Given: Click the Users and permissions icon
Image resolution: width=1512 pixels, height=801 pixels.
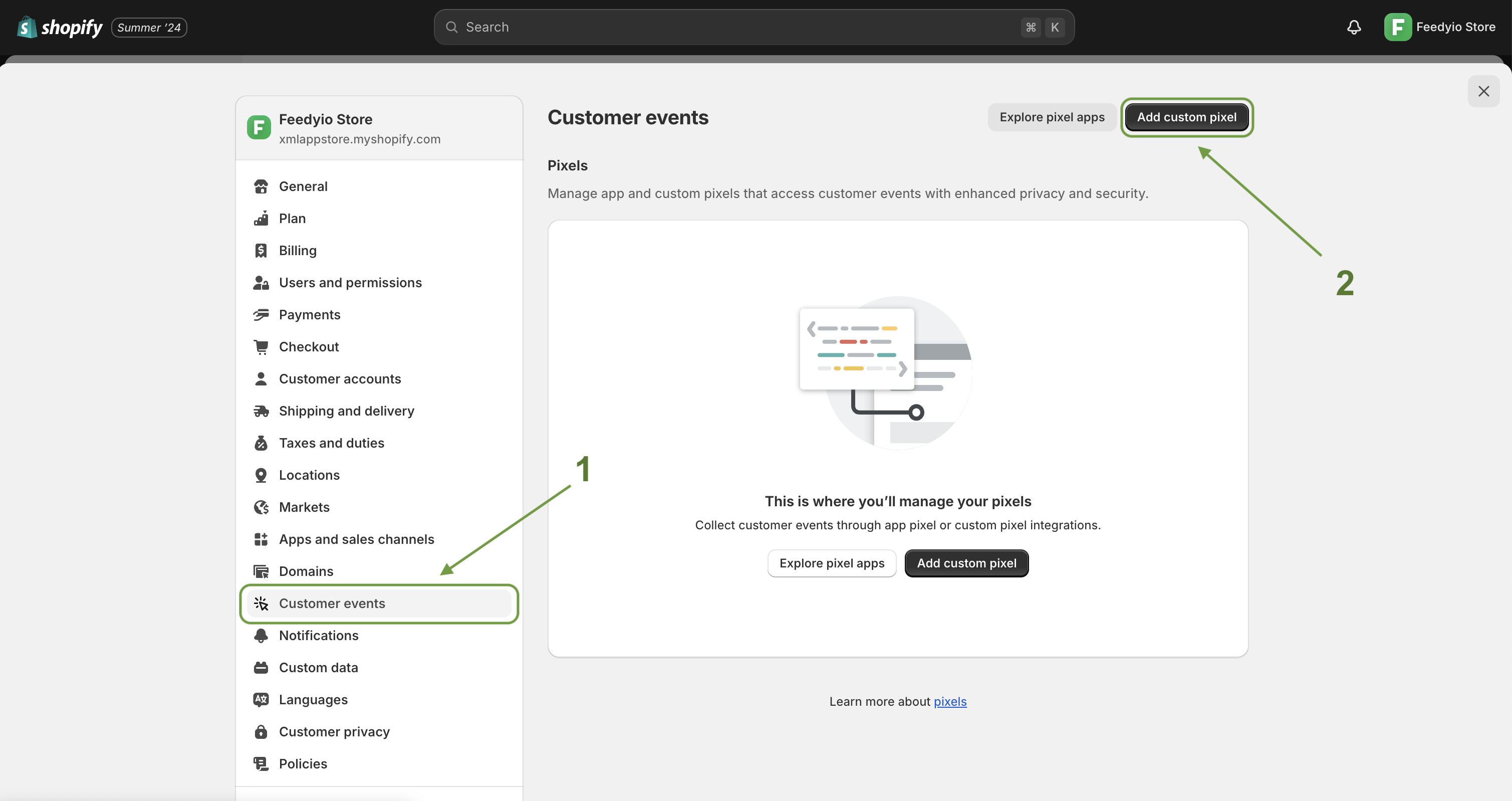Looking at the screenshot, I should (x=261, y=283).
